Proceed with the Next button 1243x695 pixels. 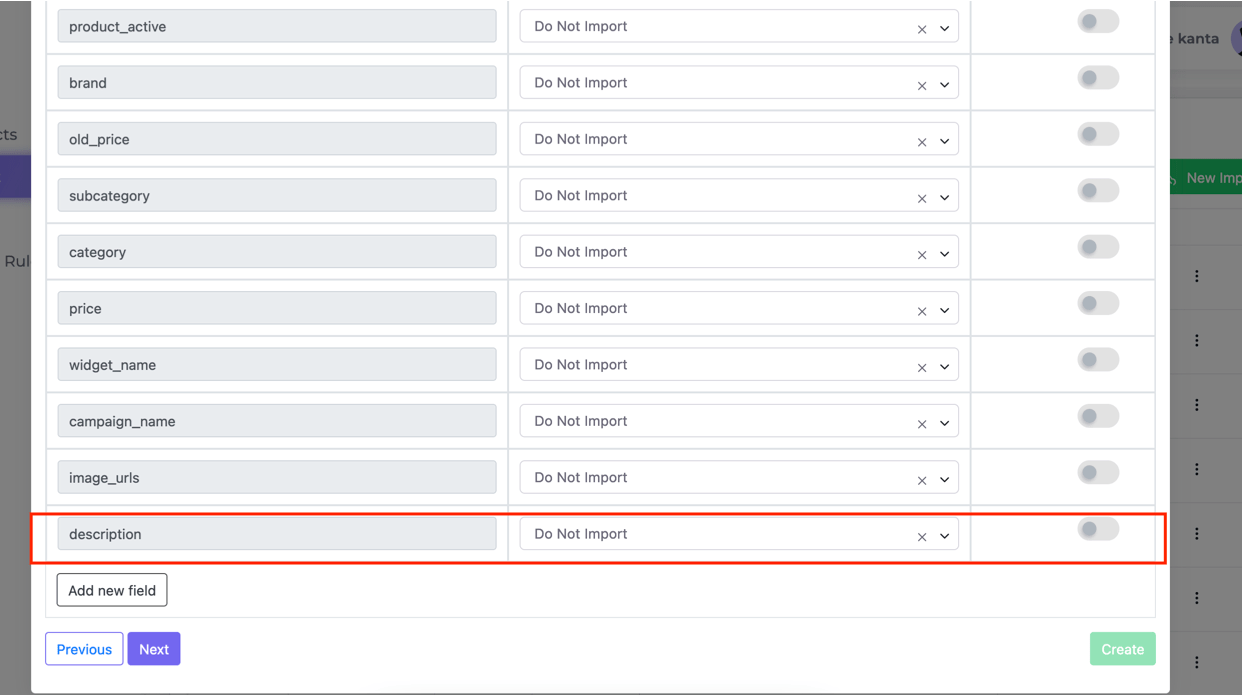tap(154, 649)
